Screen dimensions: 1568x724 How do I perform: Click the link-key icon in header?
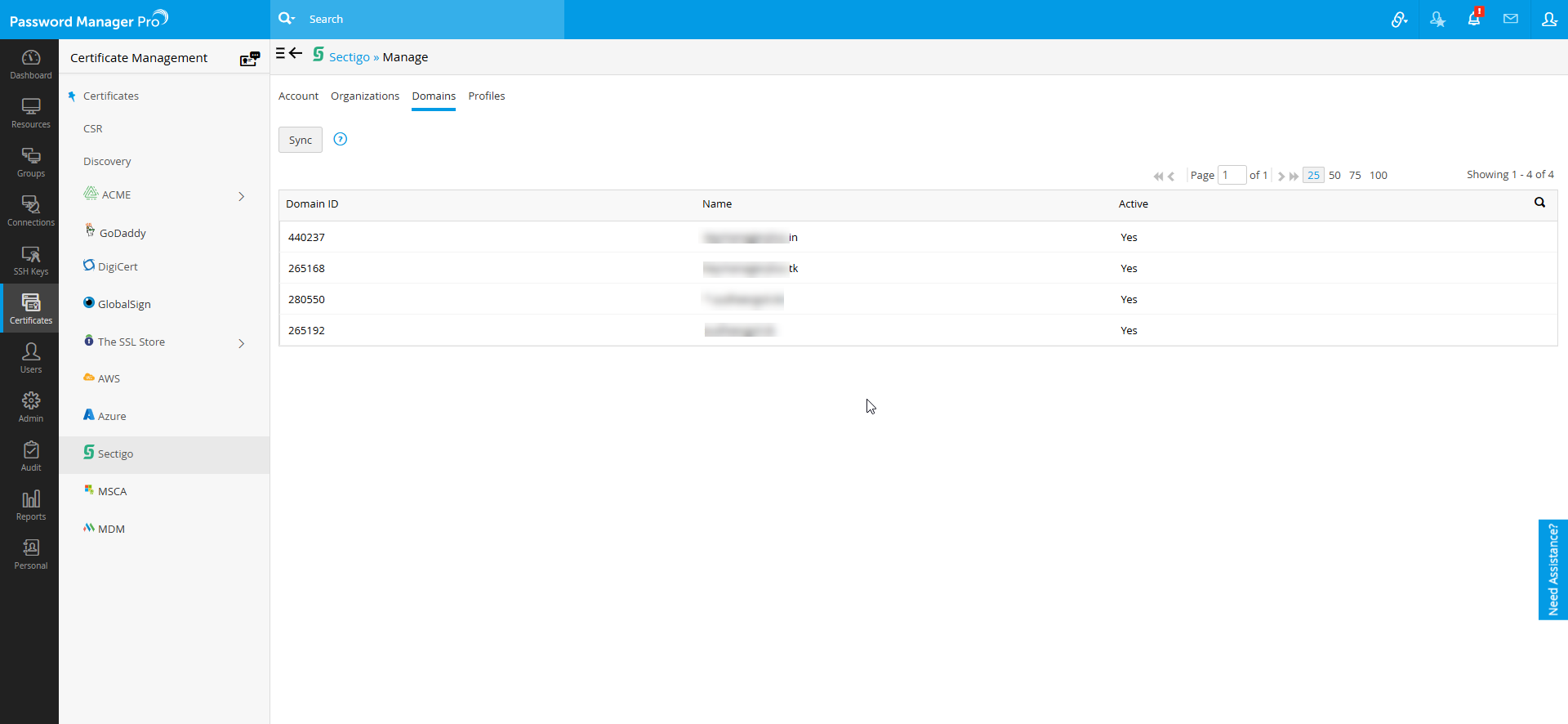[1399, 19]
